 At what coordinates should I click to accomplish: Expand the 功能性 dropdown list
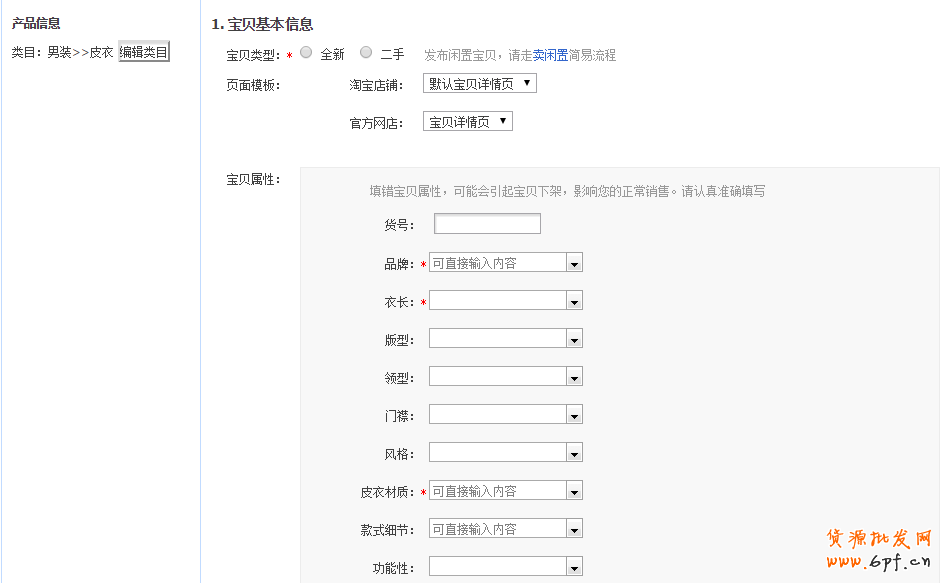coord(574,567)
